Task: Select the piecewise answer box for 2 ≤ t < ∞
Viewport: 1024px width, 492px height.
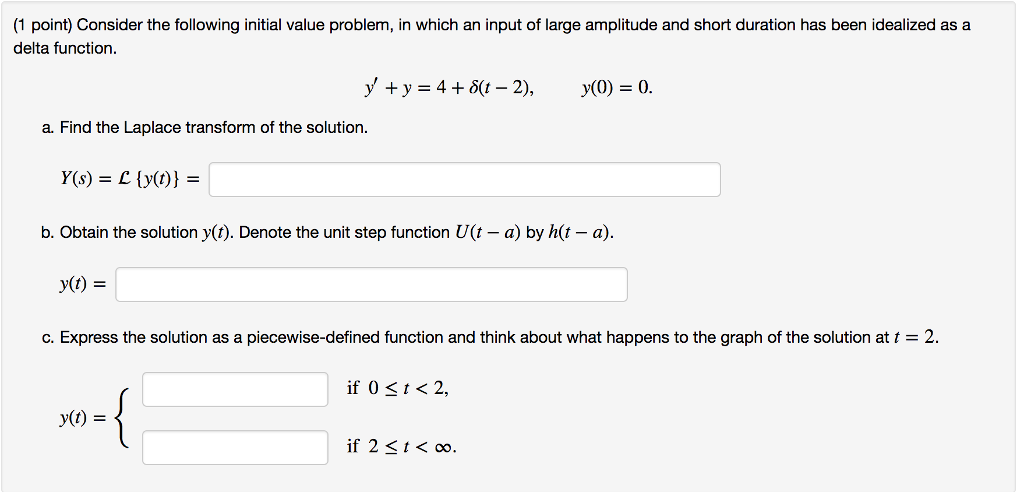Action: pyautogui.click(x=235, y=447)
